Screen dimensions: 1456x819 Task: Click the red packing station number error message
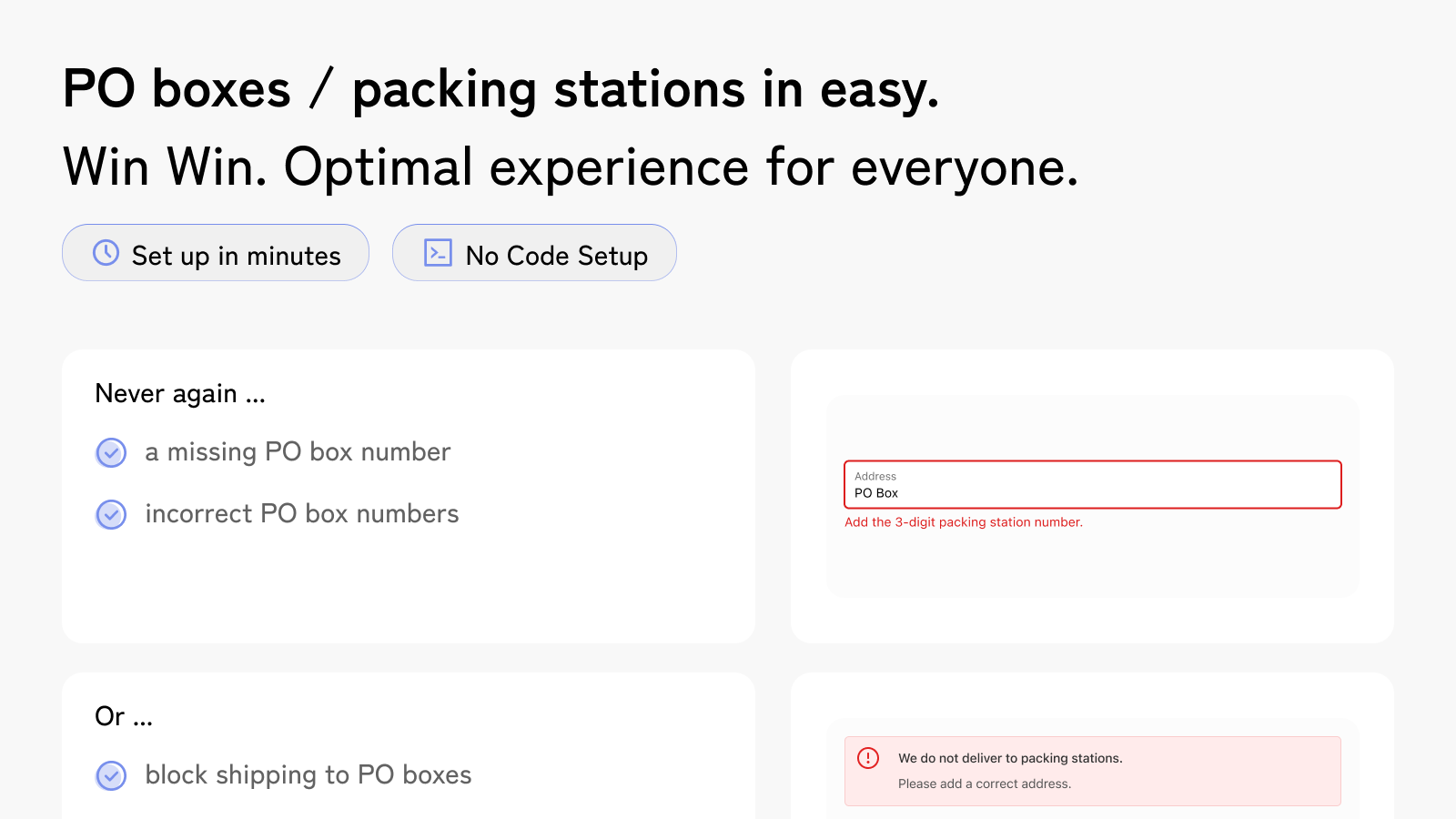(x=963, y=522)
